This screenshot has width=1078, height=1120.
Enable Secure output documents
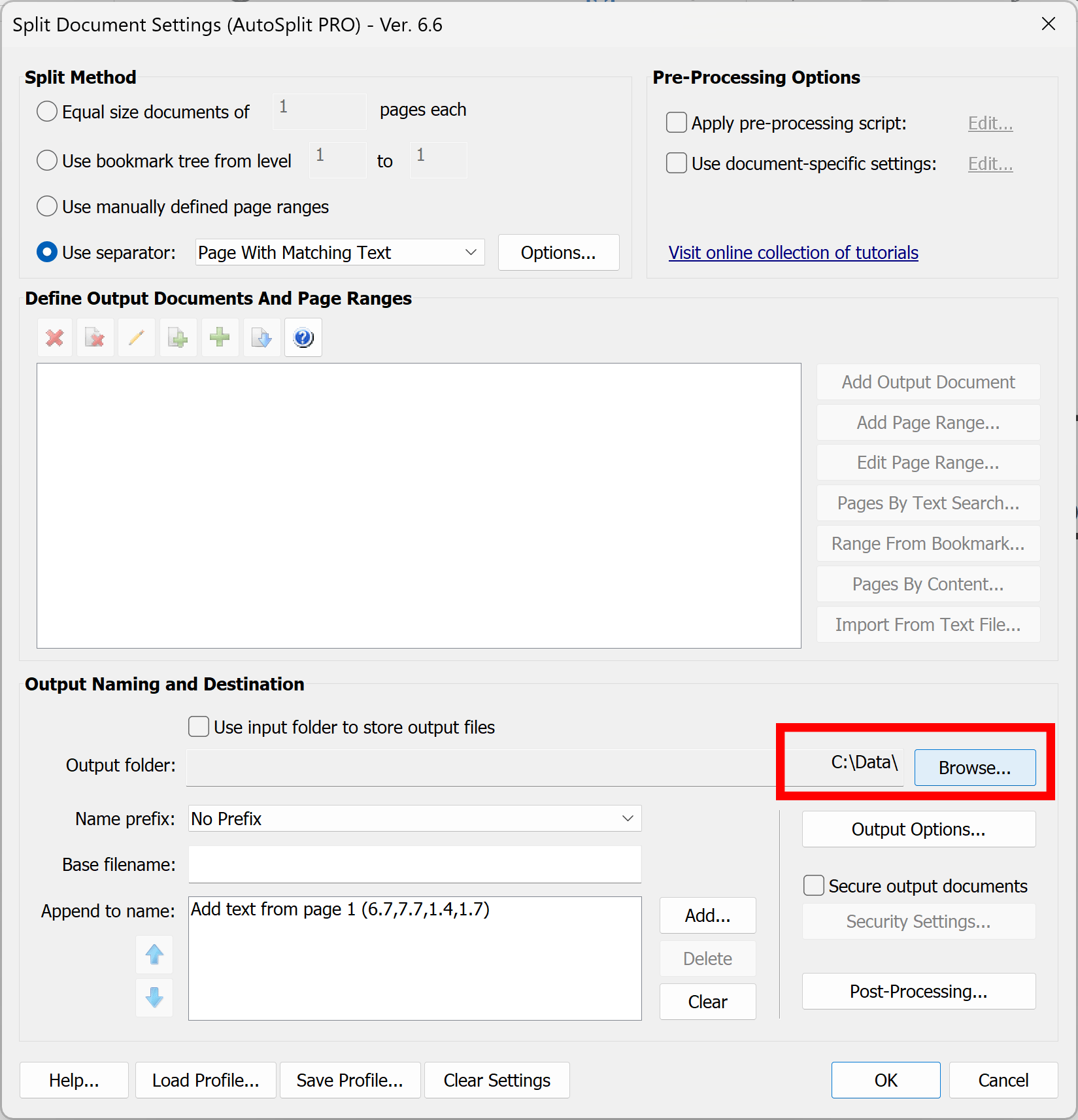(813, 885)
